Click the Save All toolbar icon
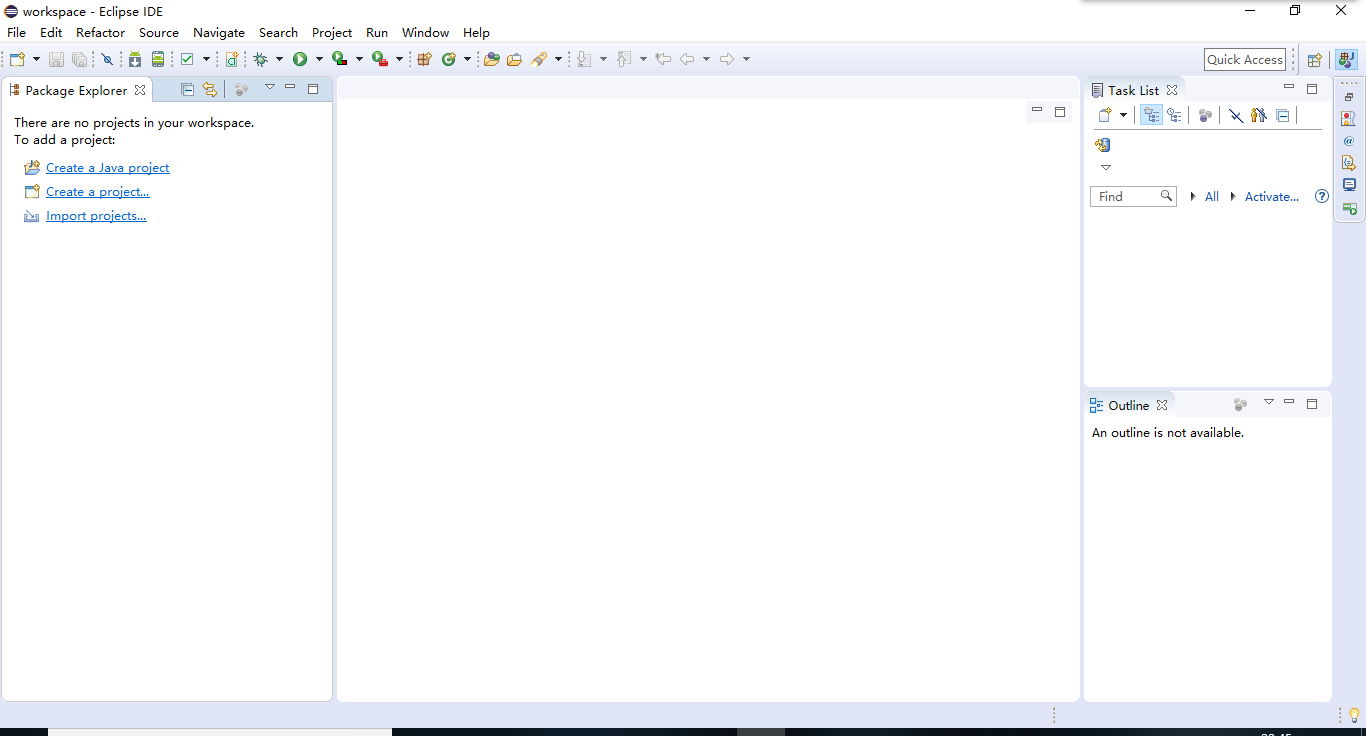 80,59
